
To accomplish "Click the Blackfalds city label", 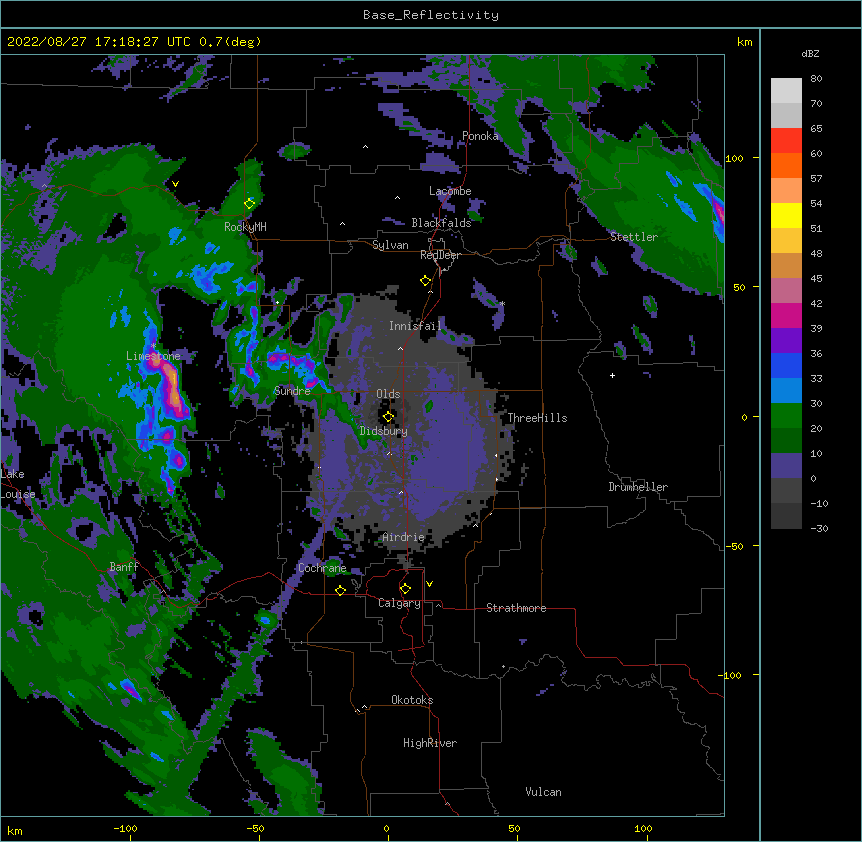I will click(x=441, y=223).
